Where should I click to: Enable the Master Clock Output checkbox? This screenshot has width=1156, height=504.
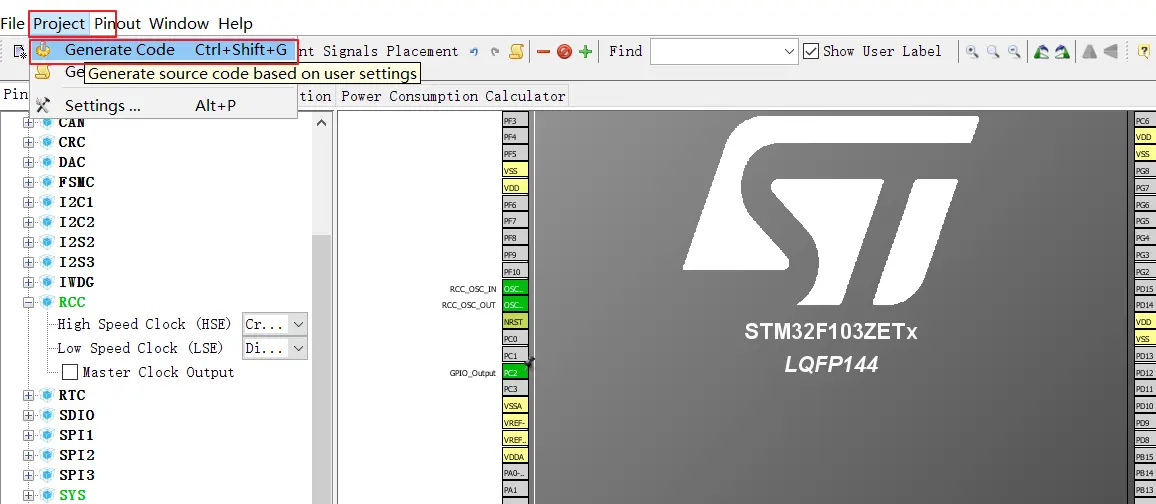[x=70, y=372]
